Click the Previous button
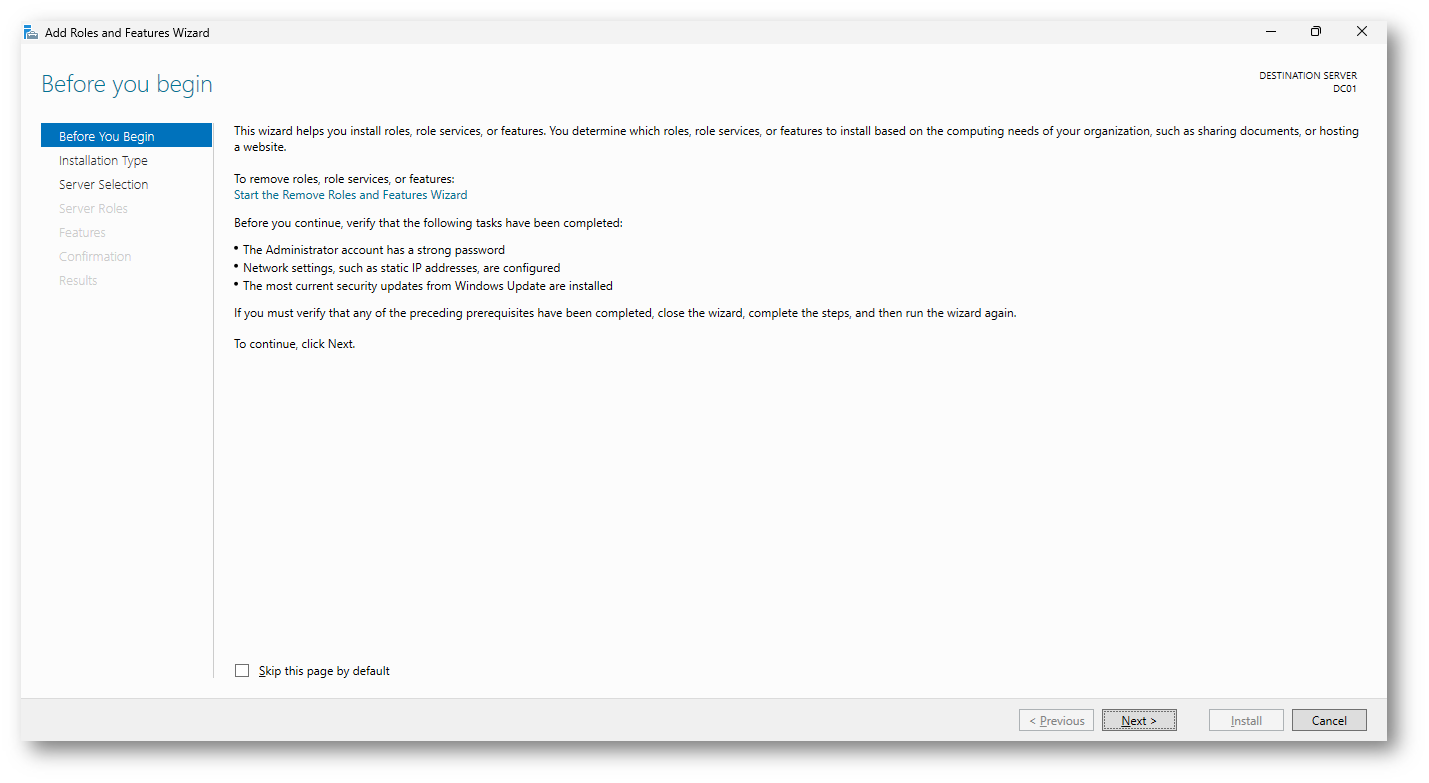1429x783 pixels. (x=1056, y=720)
